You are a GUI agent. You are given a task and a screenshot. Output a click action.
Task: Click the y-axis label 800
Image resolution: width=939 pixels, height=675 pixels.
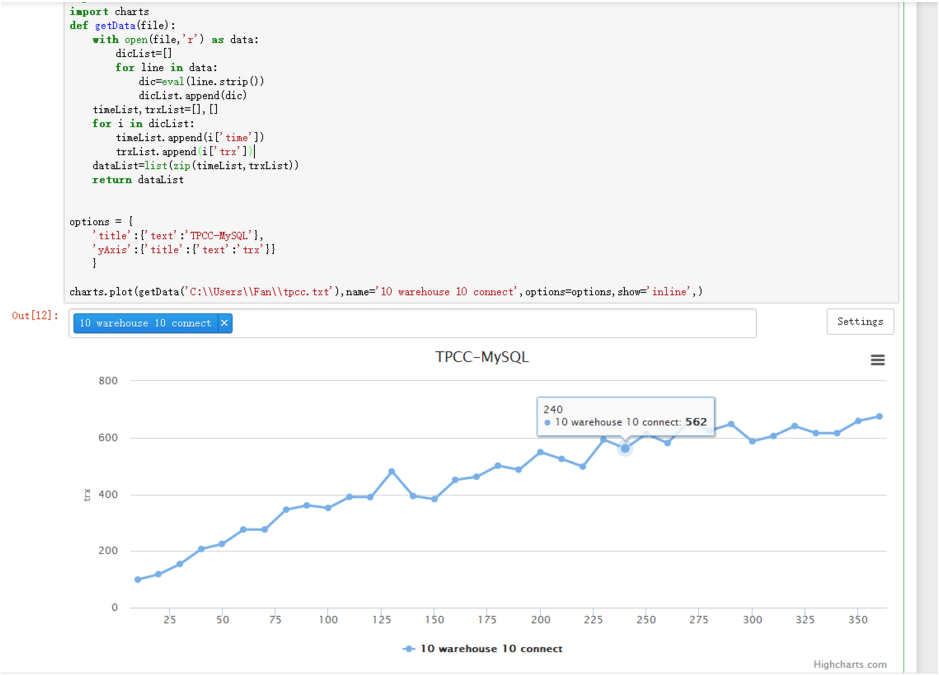(x=108, y=381)
